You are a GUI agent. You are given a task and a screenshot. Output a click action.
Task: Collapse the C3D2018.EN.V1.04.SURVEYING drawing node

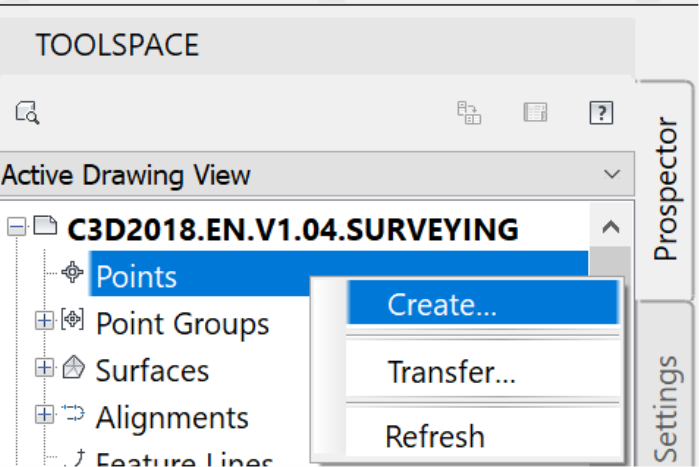point(15,227)
